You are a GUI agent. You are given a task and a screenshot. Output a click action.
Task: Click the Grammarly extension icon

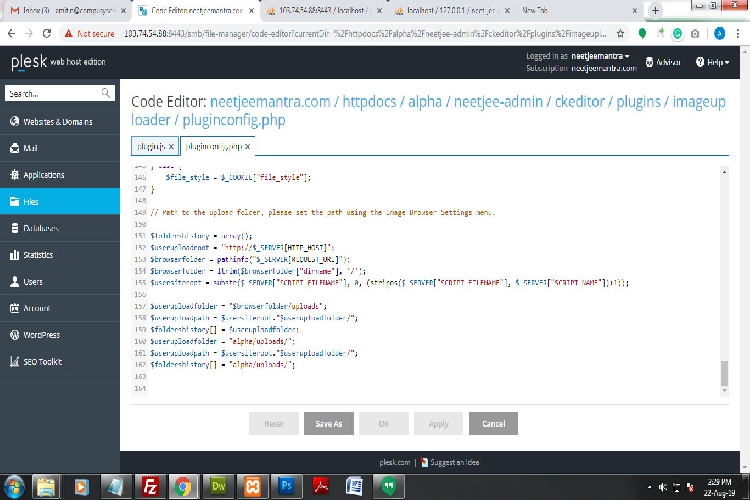(x=677, y=33)
